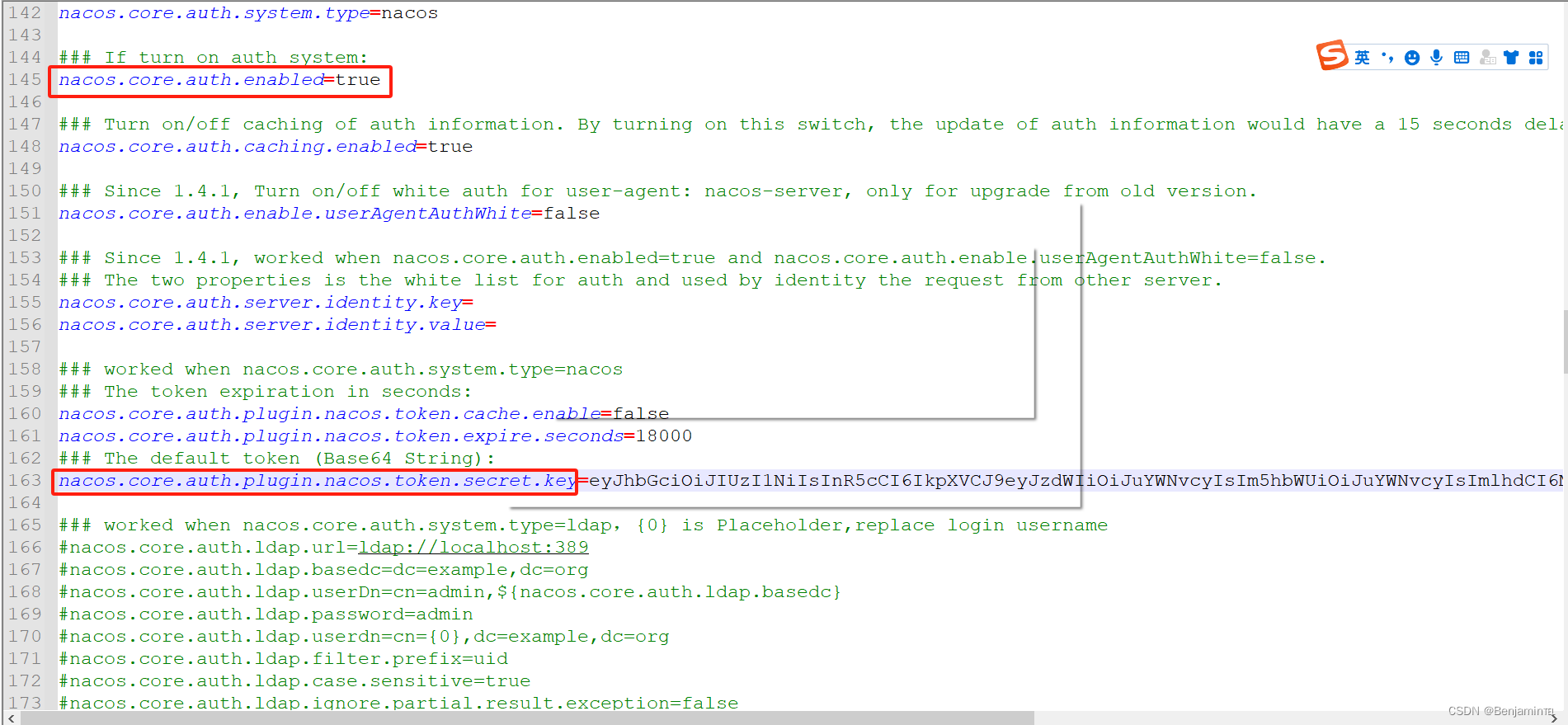Click token.cache.enable property on line 160
The image size is (1568, 725).
point(330,414)
